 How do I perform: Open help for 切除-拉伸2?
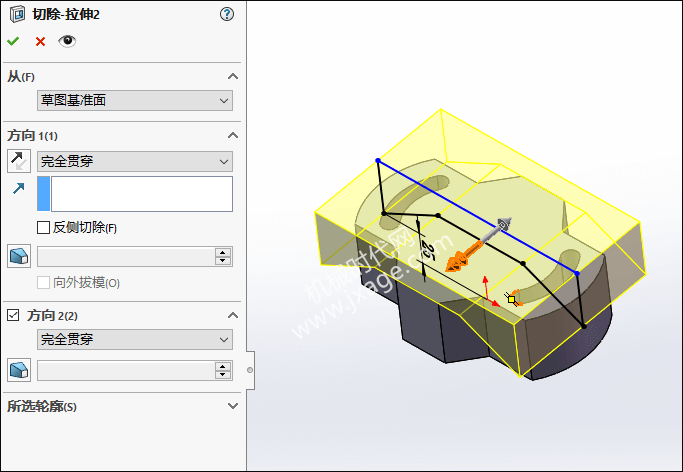tap(227, 14)
